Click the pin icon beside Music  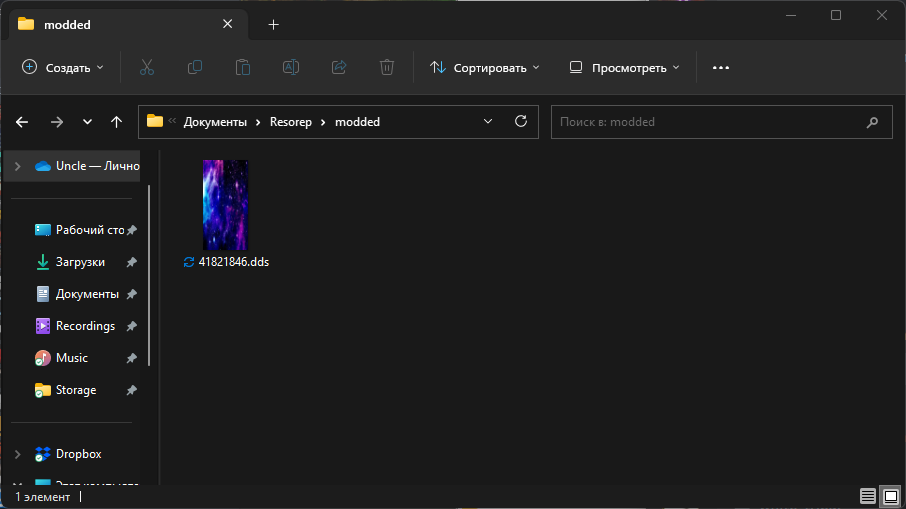(x=131, y=358)
